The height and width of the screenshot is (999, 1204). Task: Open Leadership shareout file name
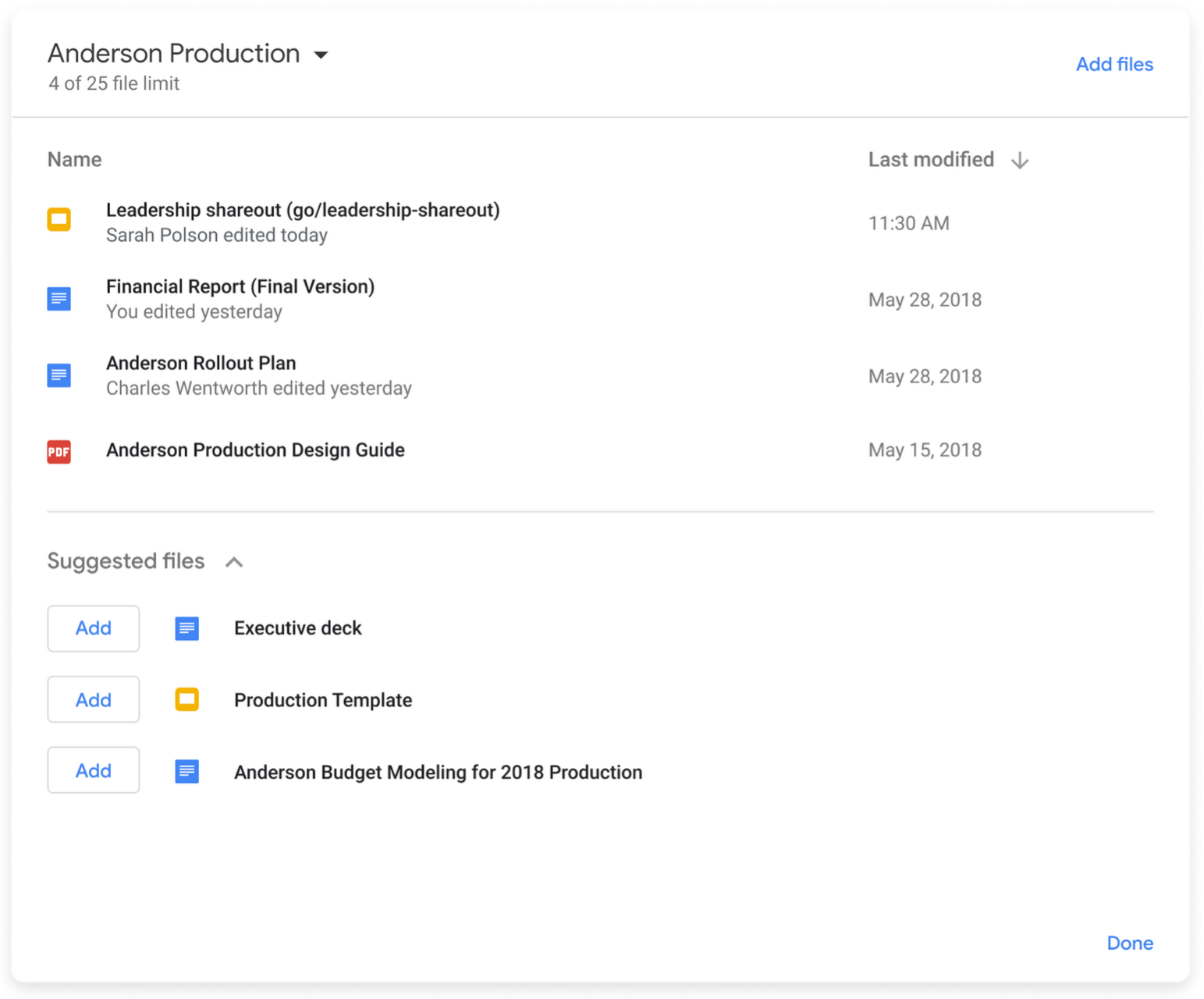(303, 210)
